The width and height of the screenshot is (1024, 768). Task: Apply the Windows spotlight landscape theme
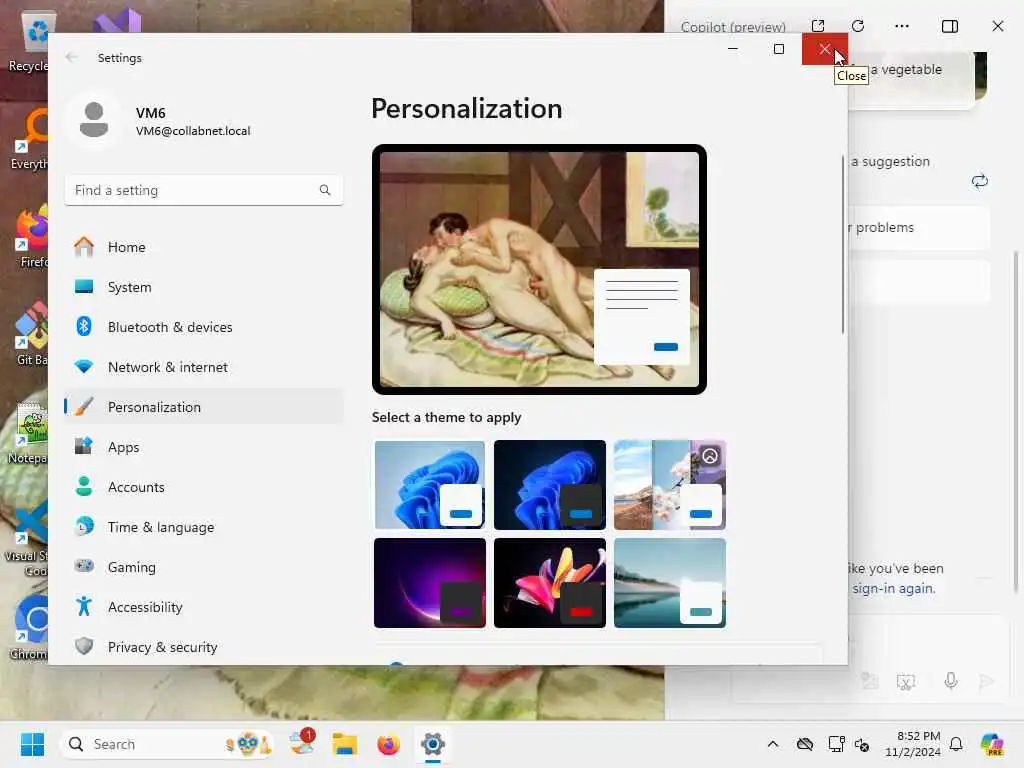pyautogui.click(x=670, y=485)
